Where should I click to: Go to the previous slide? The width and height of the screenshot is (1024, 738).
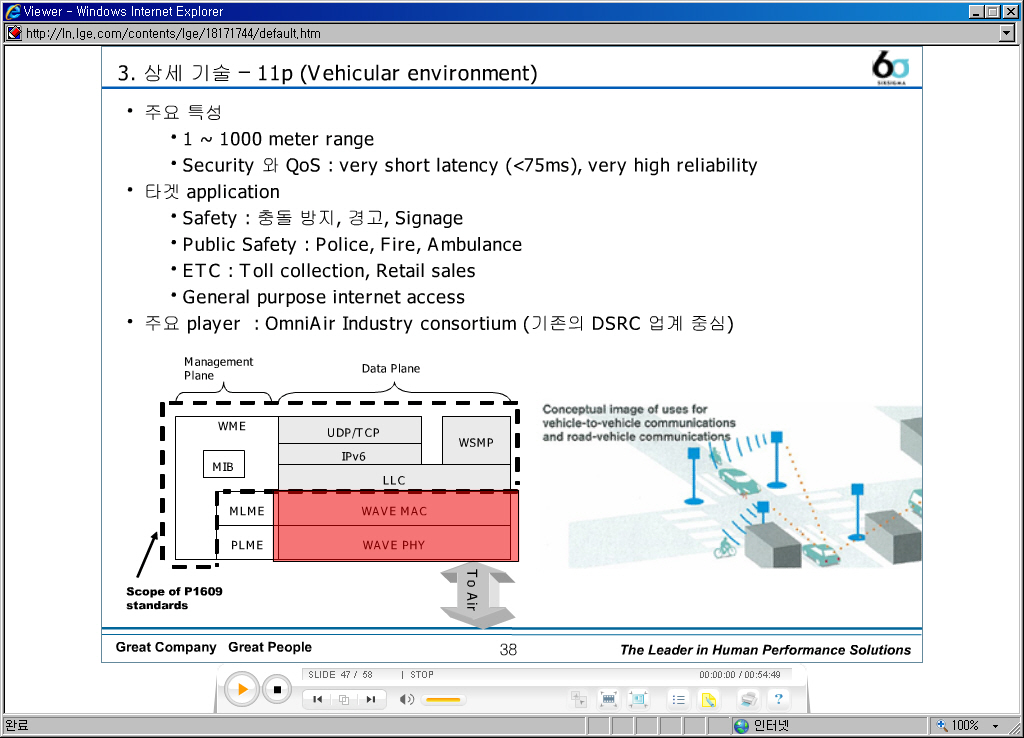point(317,699)
